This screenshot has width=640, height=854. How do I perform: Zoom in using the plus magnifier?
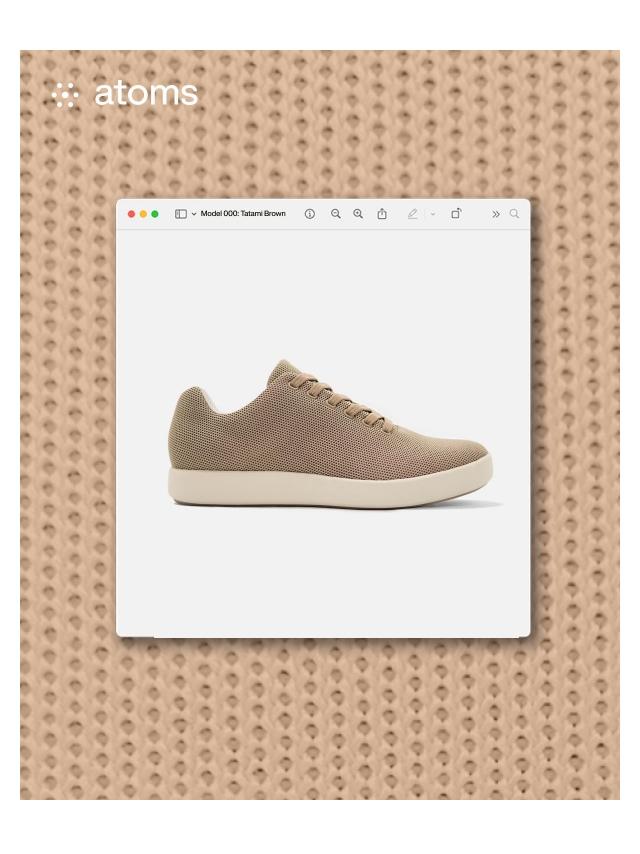tap(358, 214)
